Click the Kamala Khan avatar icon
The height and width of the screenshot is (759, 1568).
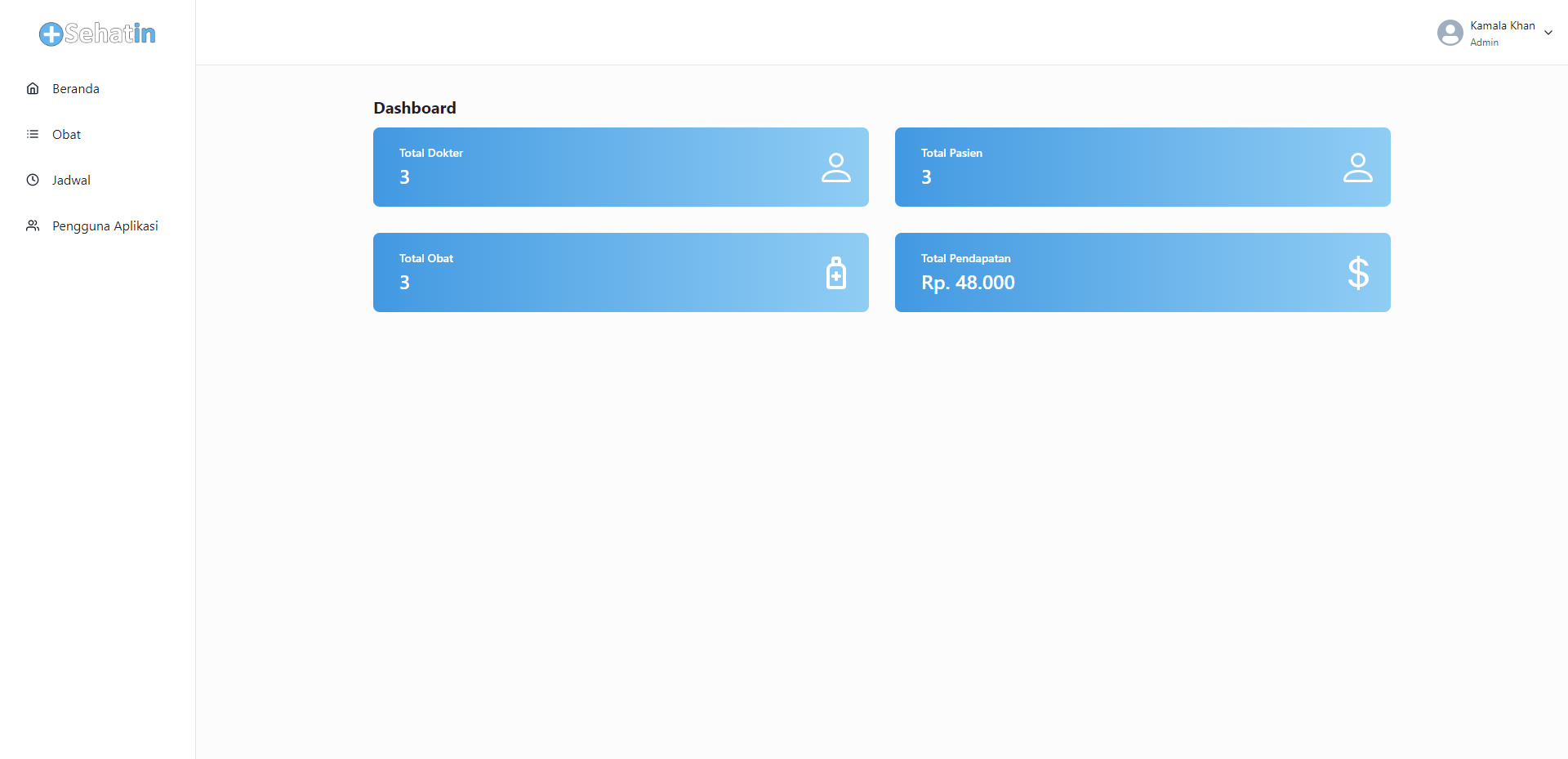1450,33
